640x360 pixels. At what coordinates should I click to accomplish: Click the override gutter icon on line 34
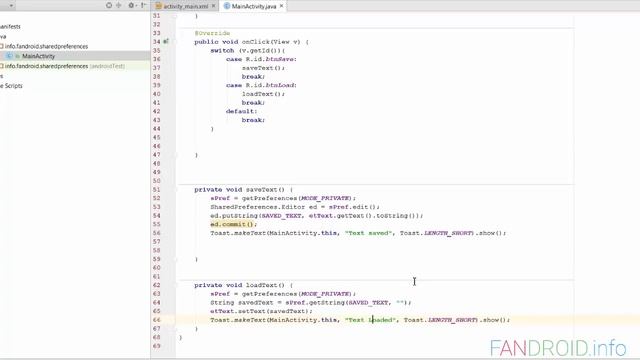point(166,41)
